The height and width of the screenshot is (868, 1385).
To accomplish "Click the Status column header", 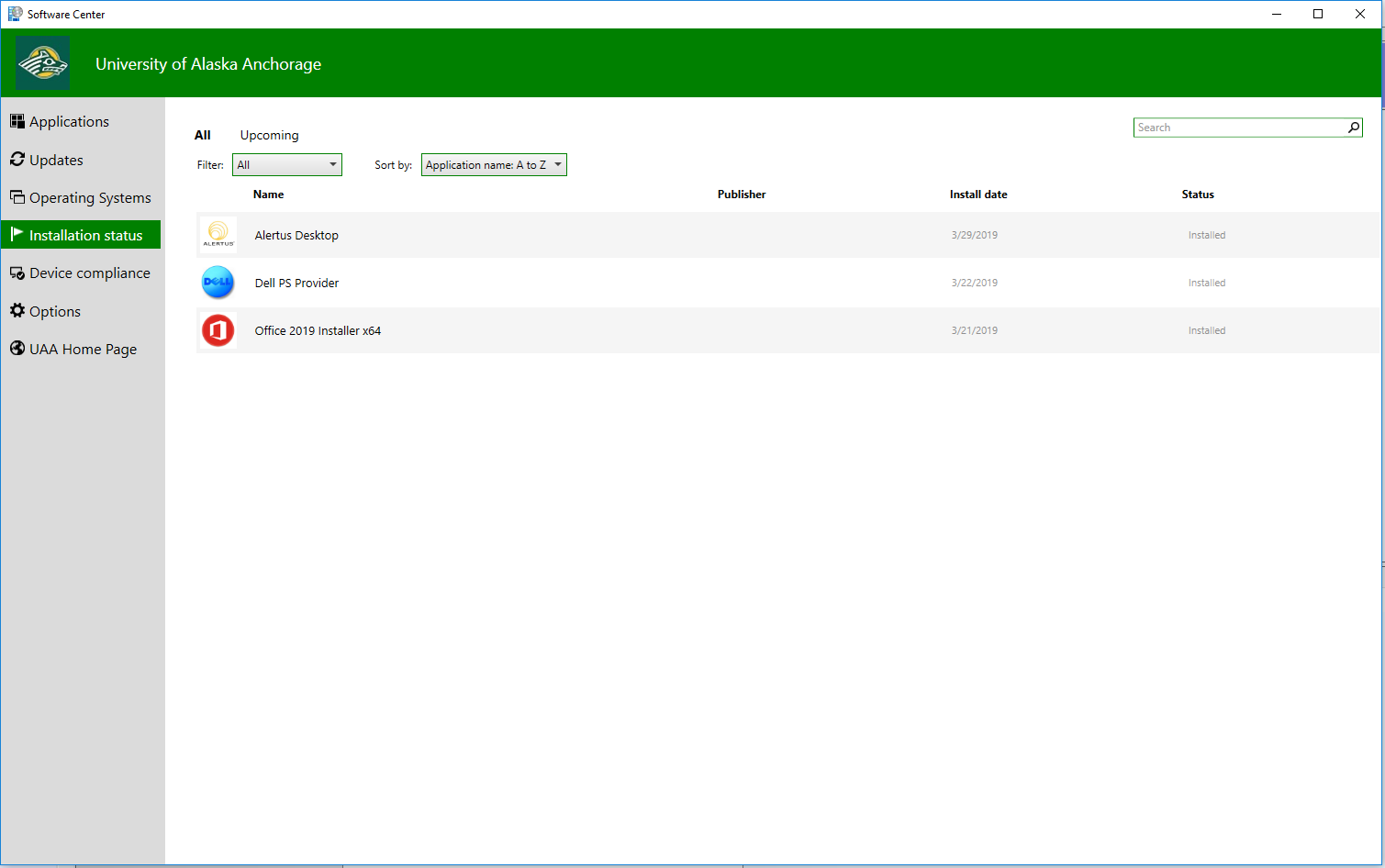I will [1198, 195].
